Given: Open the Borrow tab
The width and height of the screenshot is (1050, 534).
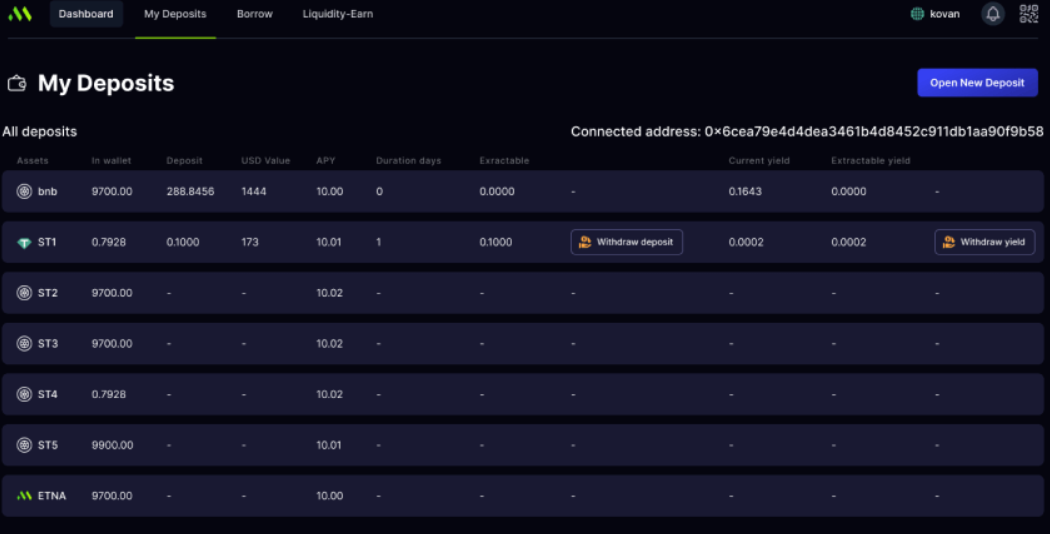Looking at the screenshot, I should pos(254,13).
